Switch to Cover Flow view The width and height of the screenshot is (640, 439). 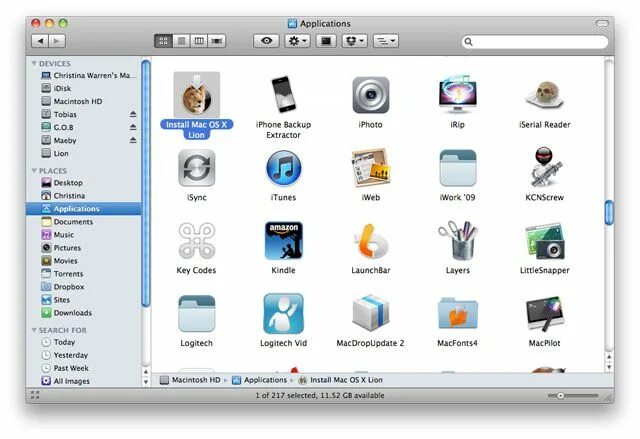217,41
